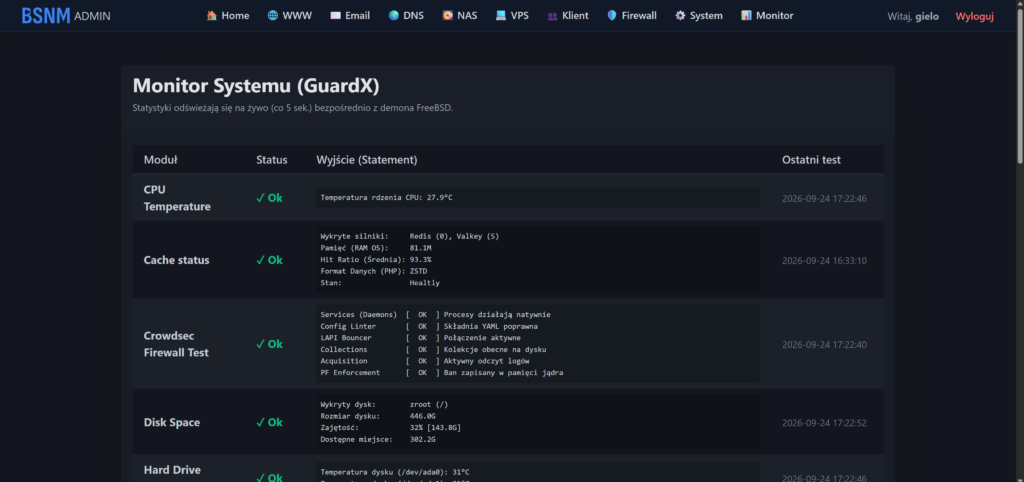Click the people icon beside Klient
1024x482 pixels.
coord(552,16)
